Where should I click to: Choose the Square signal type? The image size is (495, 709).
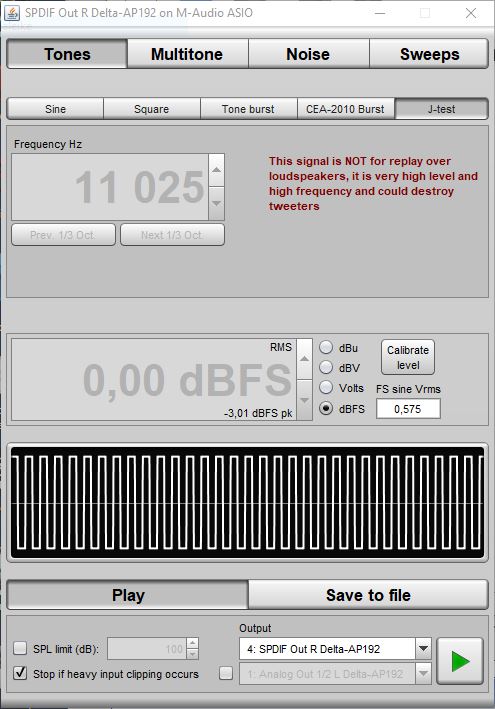[151, 109]
